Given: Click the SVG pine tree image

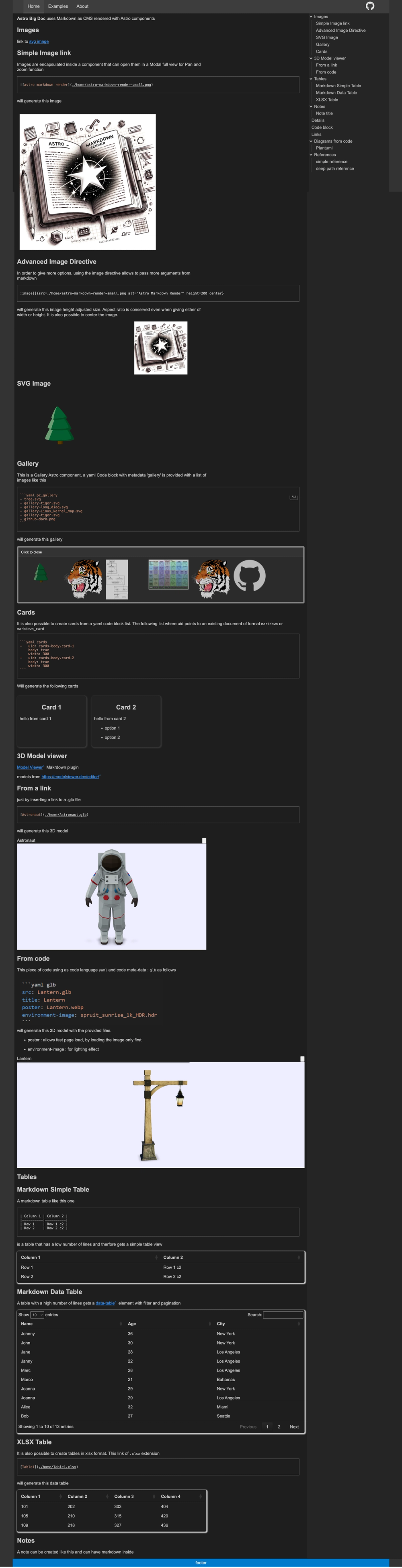Looking at the screenshot, I should 59,425.
